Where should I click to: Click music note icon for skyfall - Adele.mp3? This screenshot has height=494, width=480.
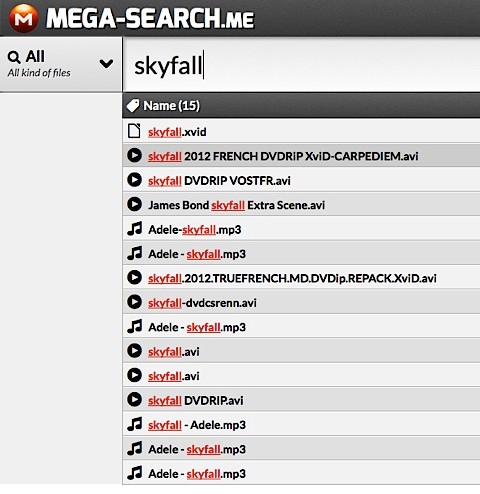(x=134, y=424)
